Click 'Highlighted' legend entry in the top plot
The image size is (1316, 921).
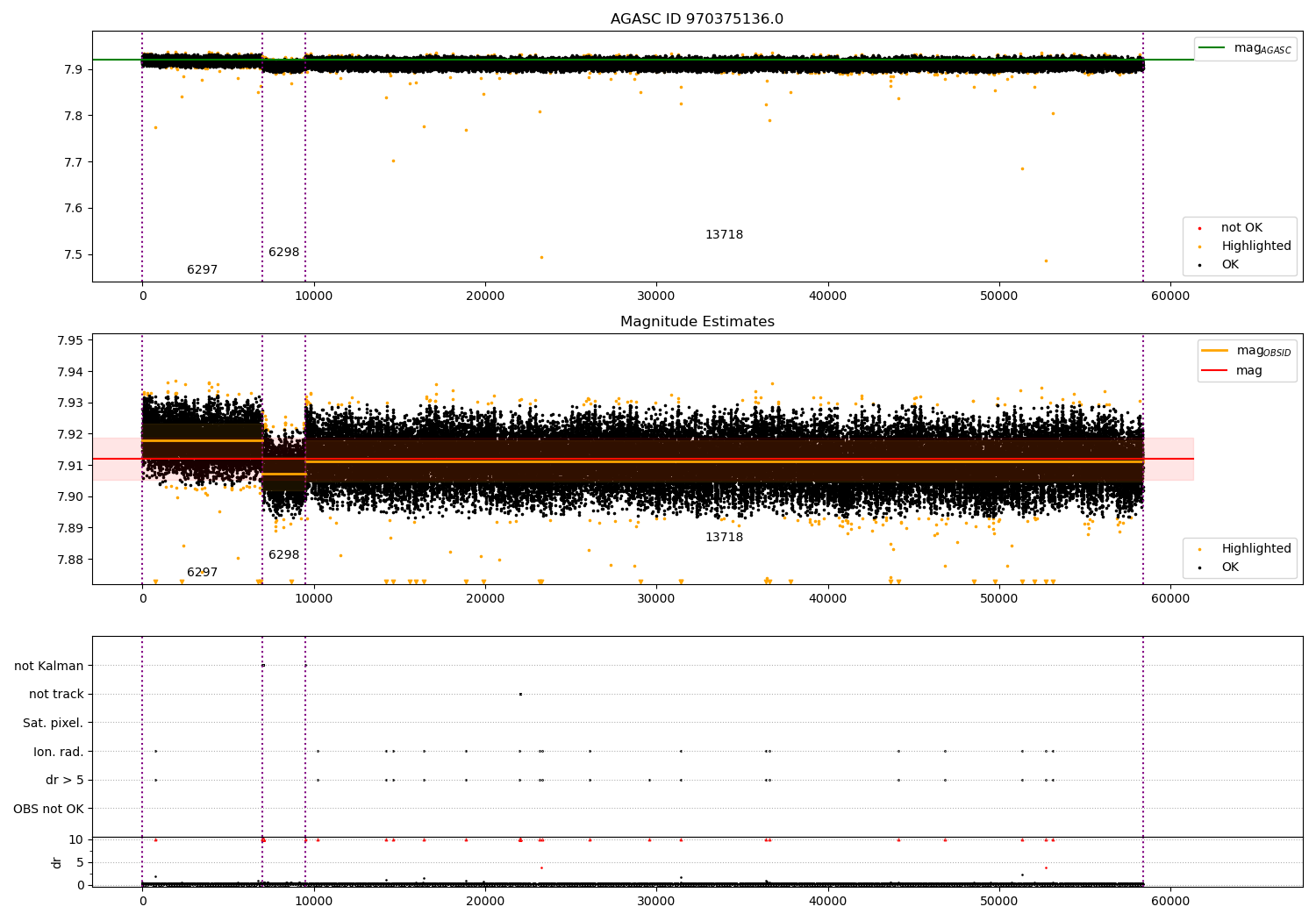click(1244, 246)
